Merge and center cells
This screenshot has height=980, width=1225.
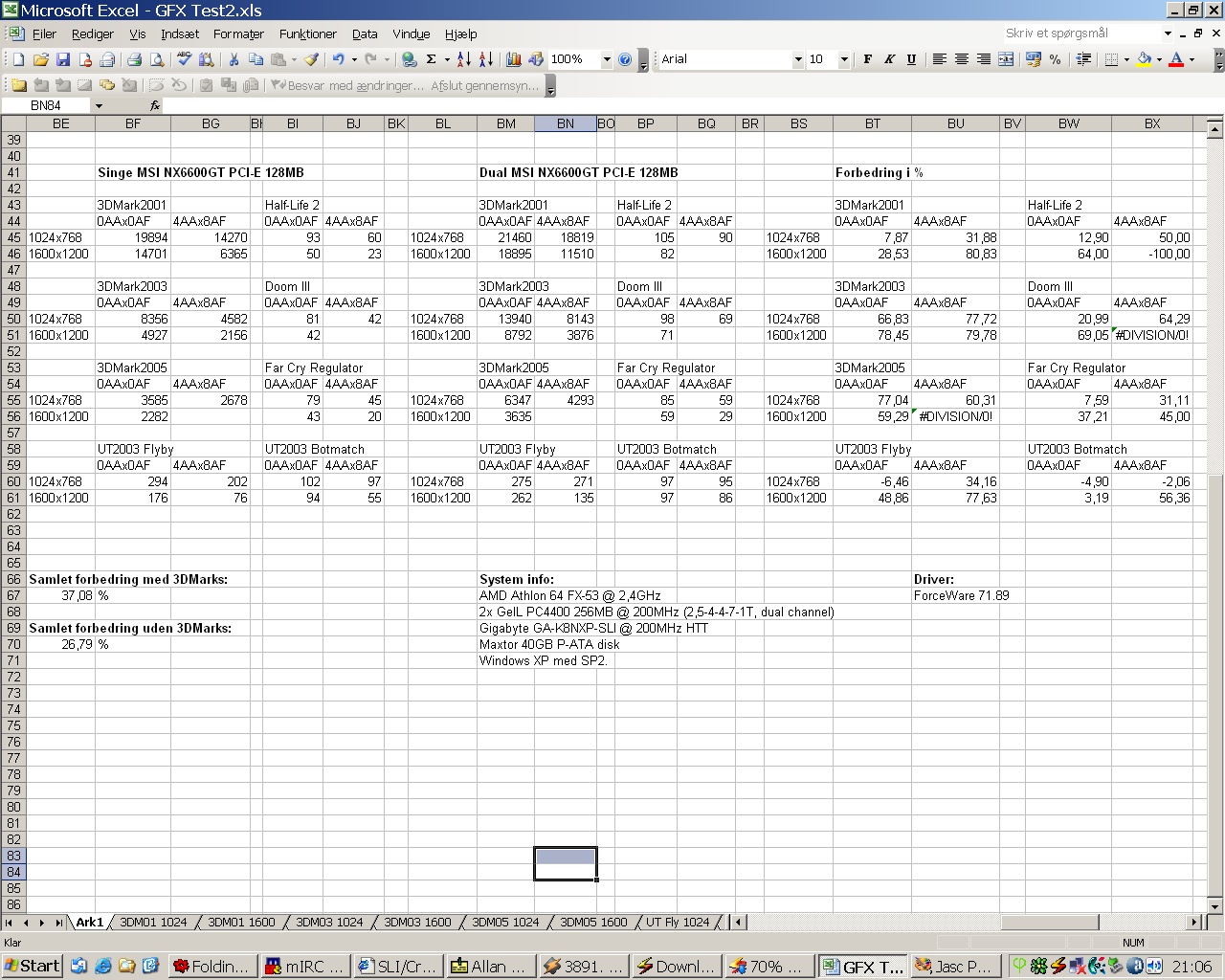point(1006,59)
